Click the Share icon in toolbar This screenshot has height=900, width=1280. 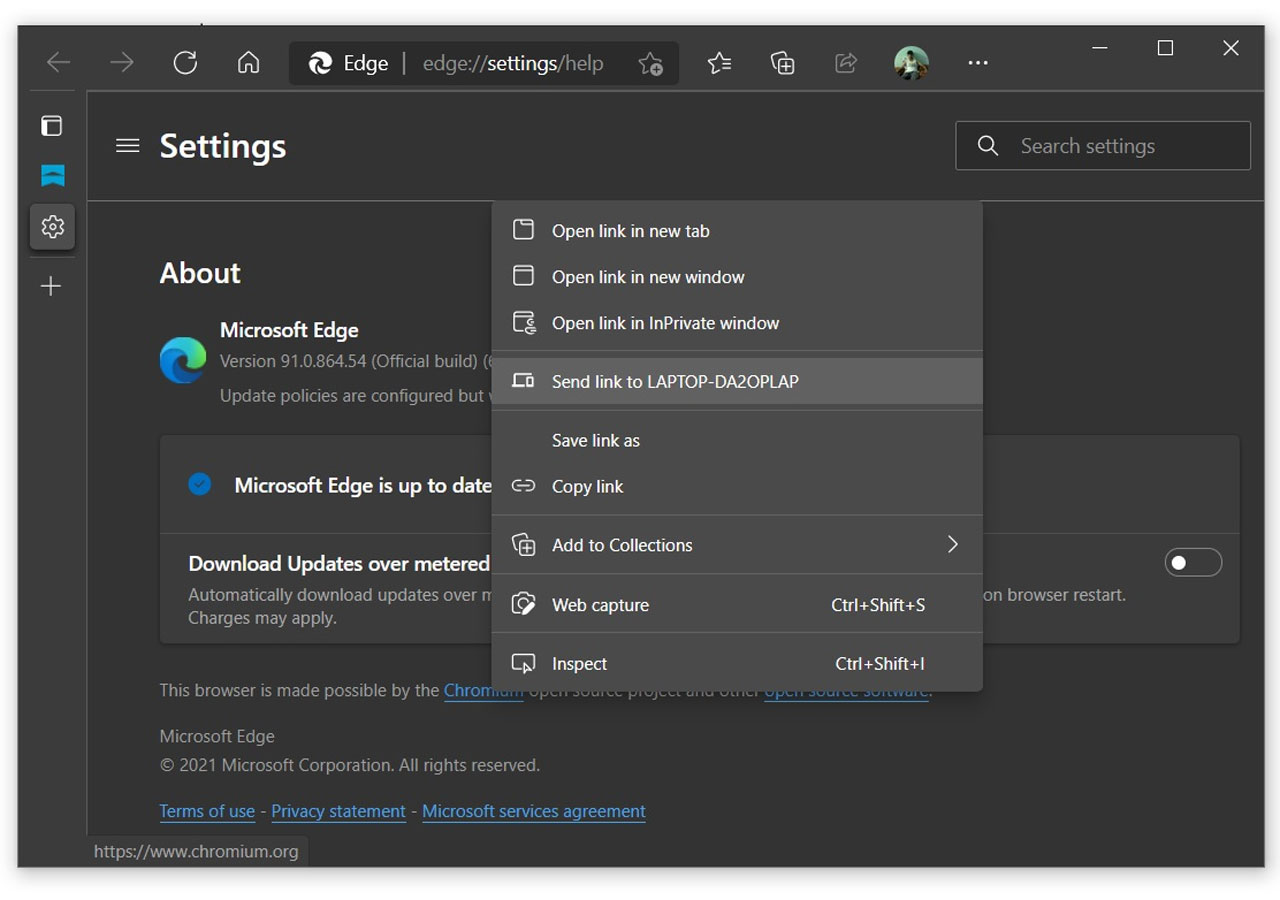point(846,62)
